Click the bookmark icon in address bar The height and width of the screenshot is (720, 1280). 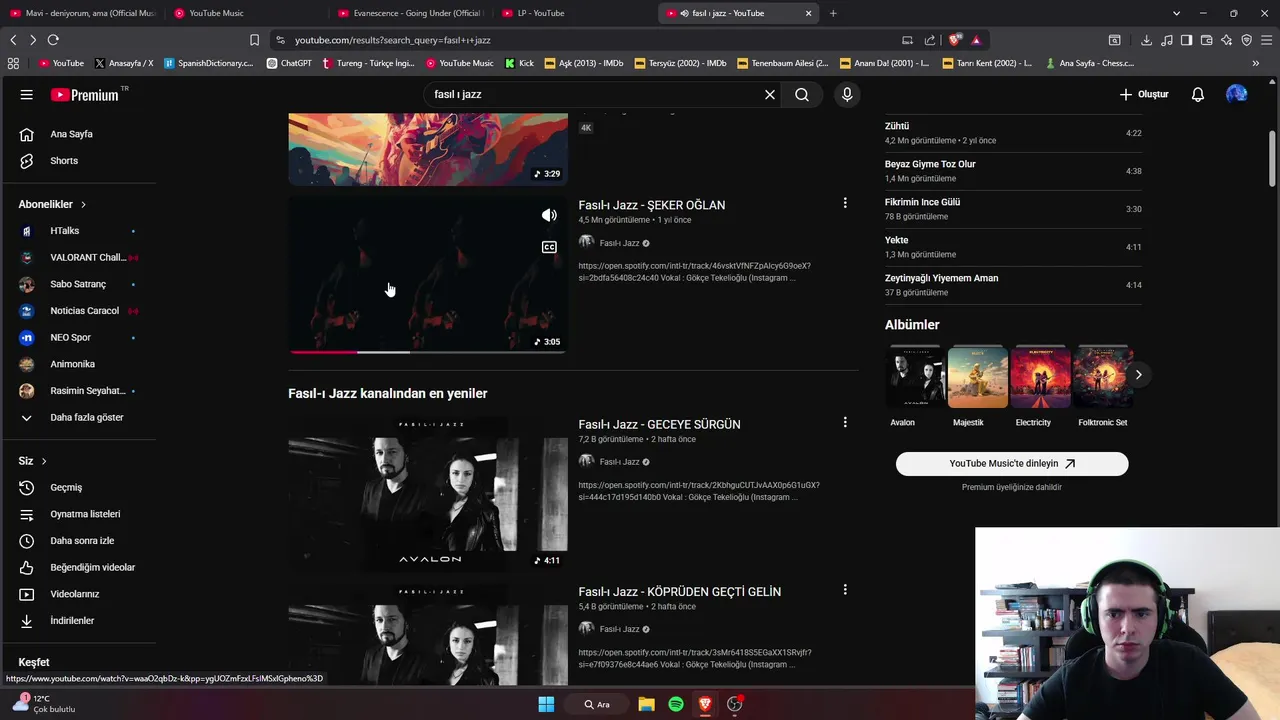(254, 40)
